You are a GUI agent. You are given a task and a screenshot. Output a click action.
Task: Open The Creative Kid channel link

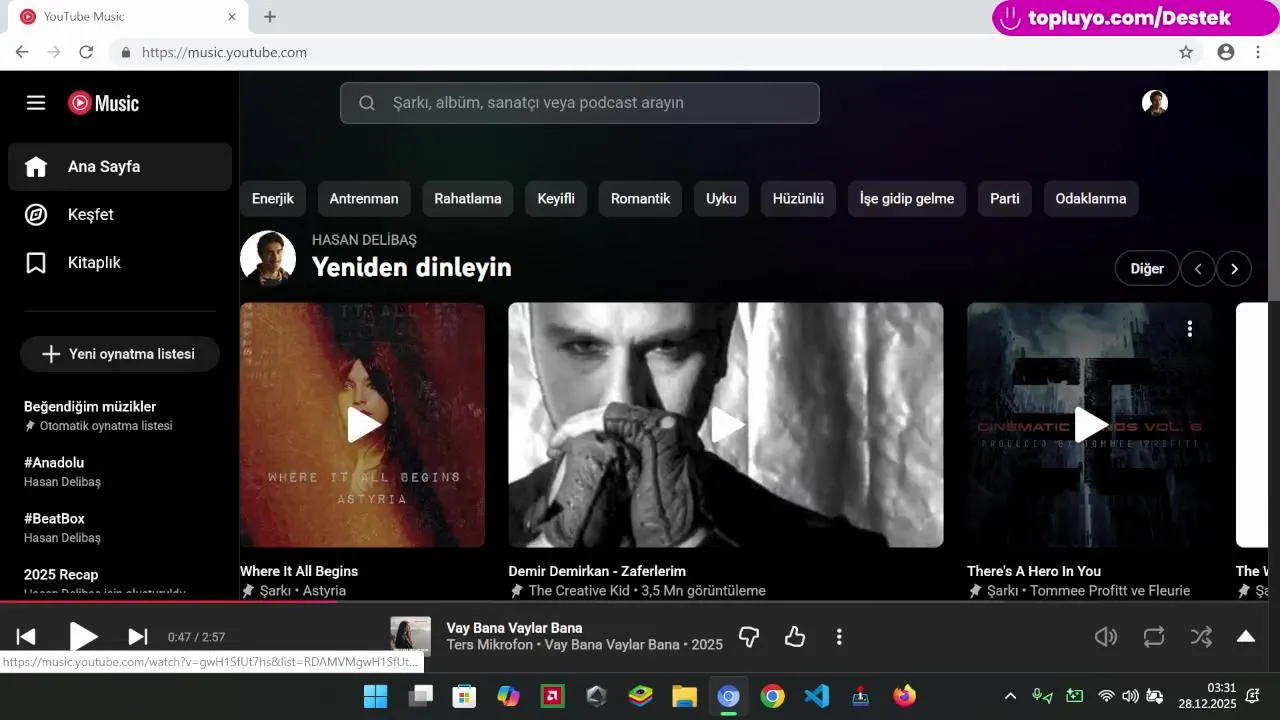pyautogui.click(x=579, y=591)
